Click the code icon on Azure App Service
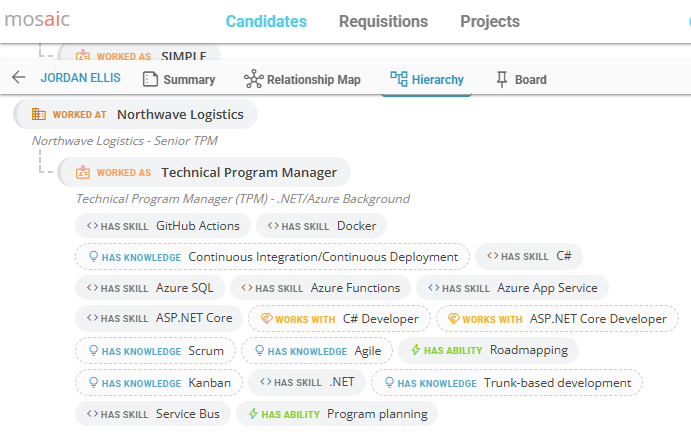The height and width of the screenshot is (435, 691). (x=434, y=288)
